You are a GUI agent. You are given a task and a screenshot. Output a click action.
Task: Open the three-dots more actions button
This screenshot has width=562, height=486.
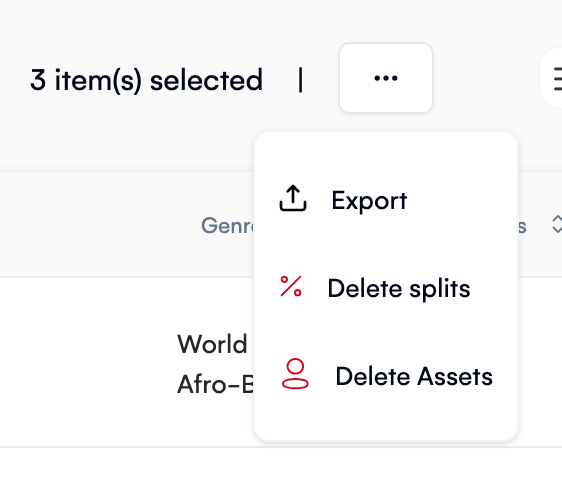(386, 78)
